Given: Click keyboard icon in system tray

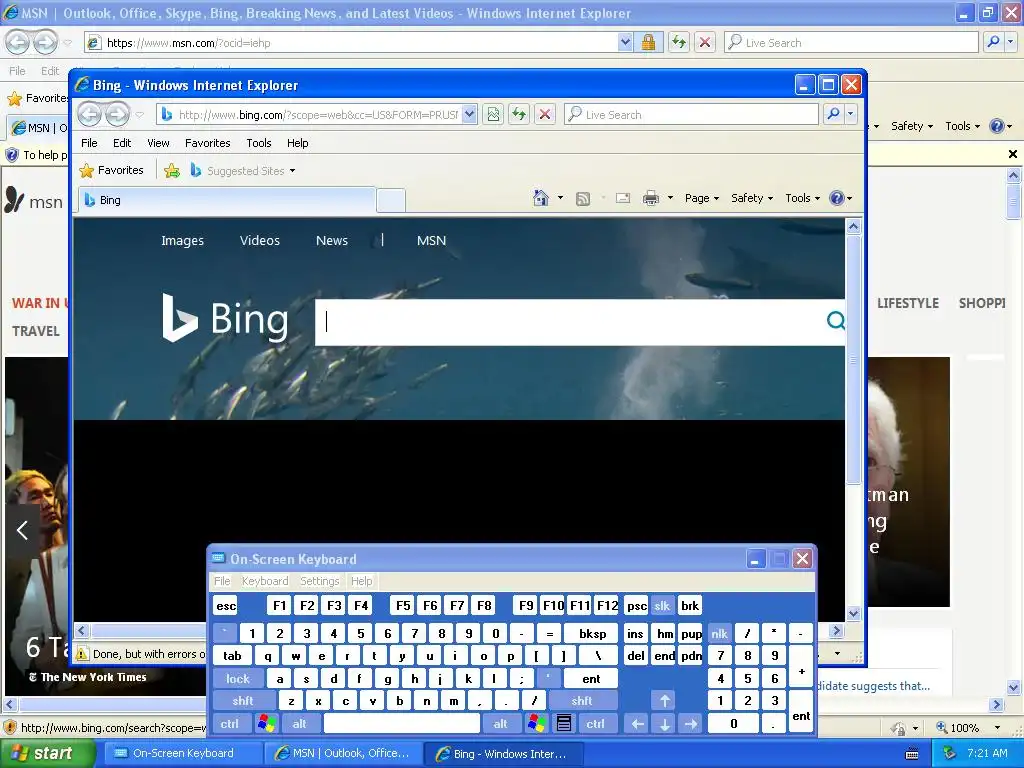Looking at the screenshot, I should (912, 754).
